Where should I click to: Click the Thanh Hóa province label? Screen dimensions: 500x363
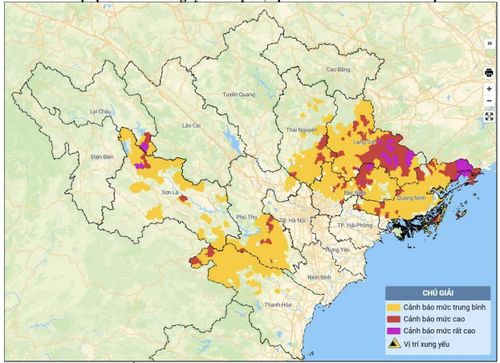pos(278,305)
